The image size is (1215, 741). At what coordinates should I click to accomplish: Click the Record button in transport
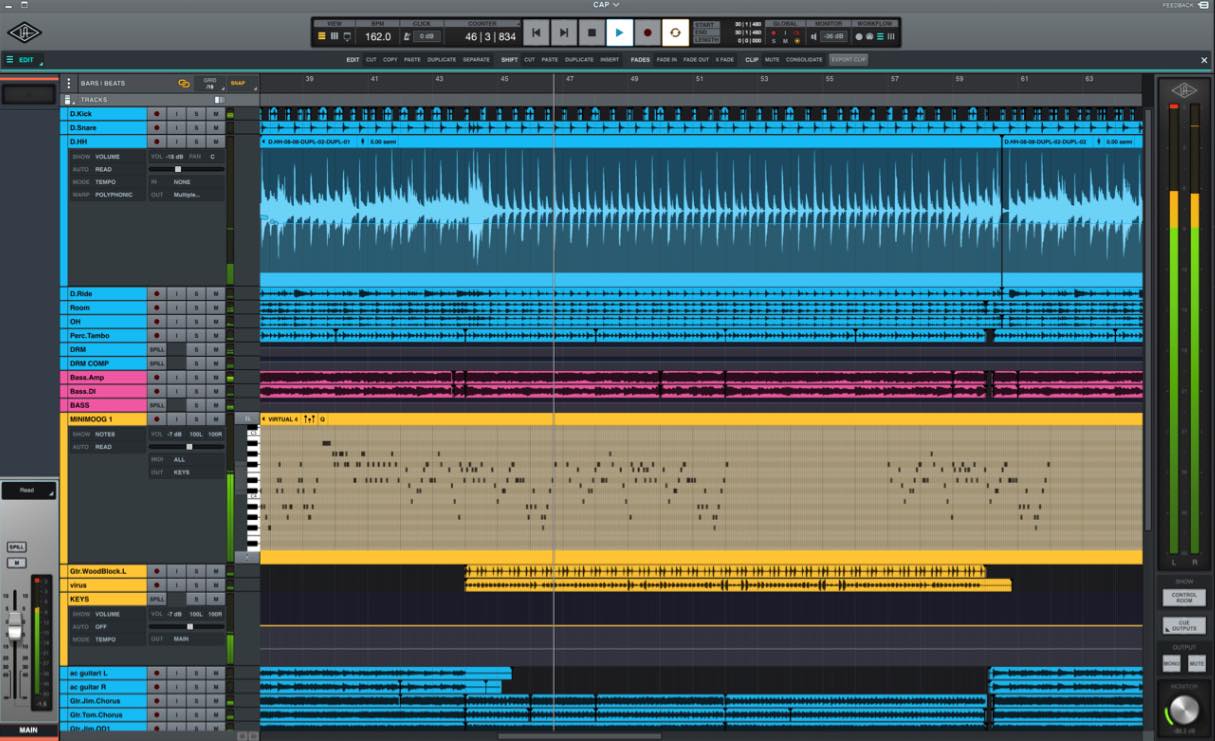click(x=647, y=33)
